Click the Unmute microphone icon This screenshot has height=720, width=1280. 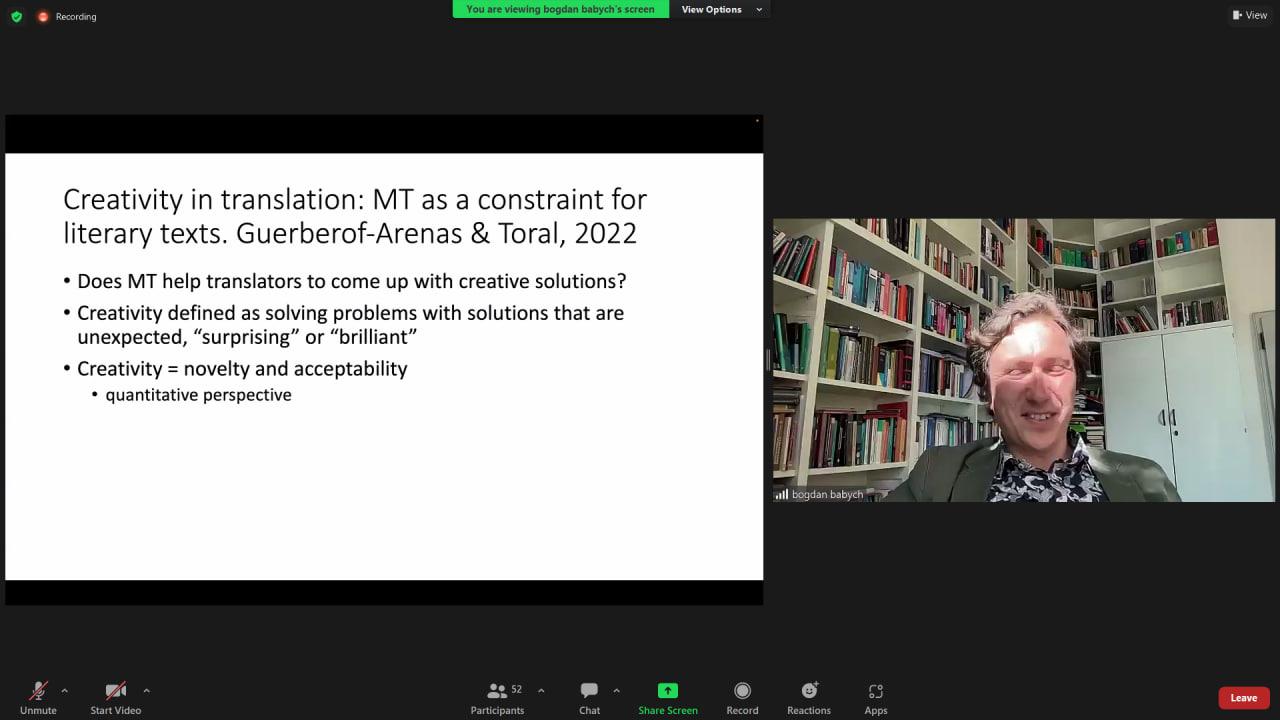click(38, 691)
